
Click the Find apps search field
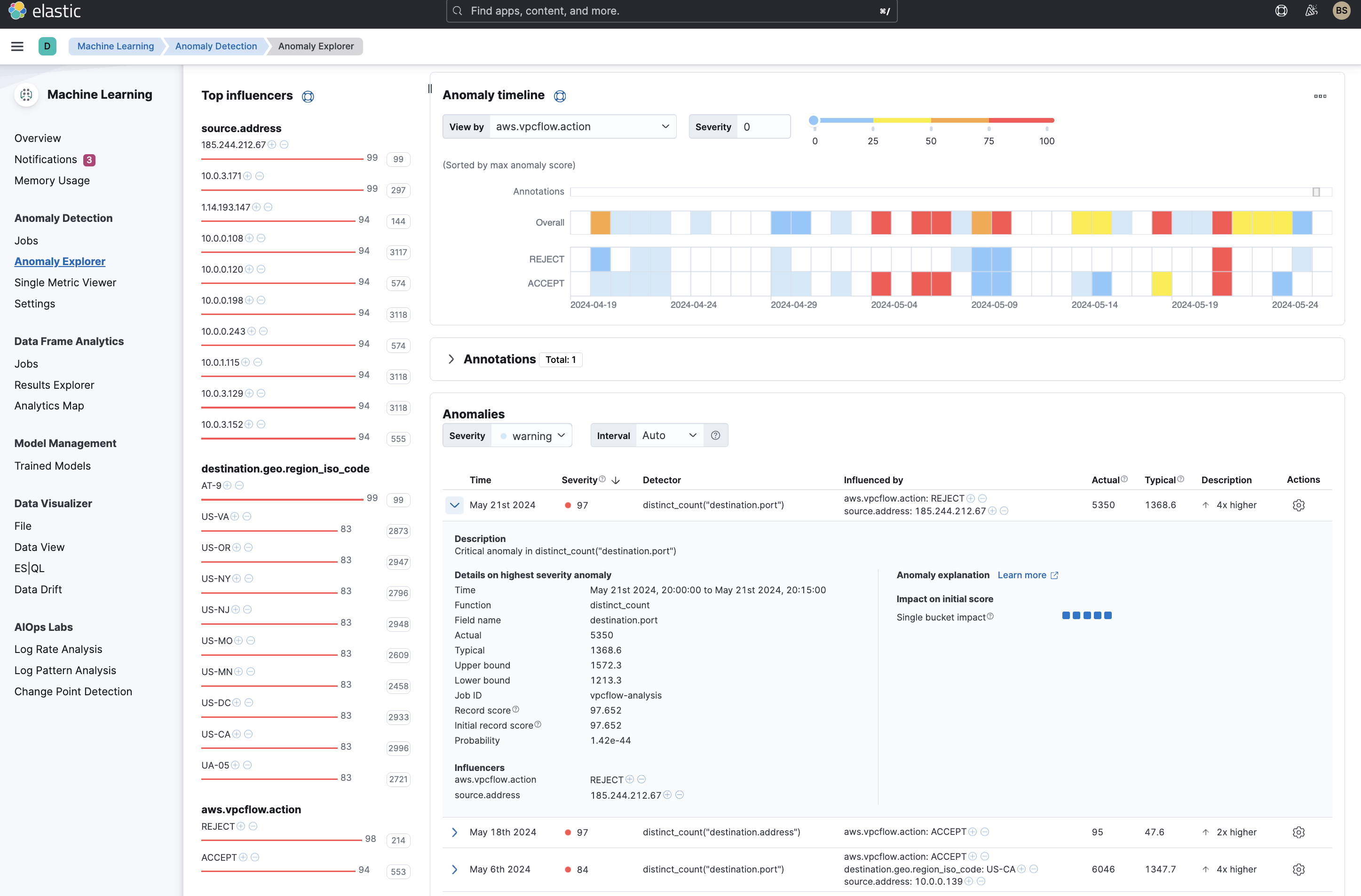tap(671, 11)
